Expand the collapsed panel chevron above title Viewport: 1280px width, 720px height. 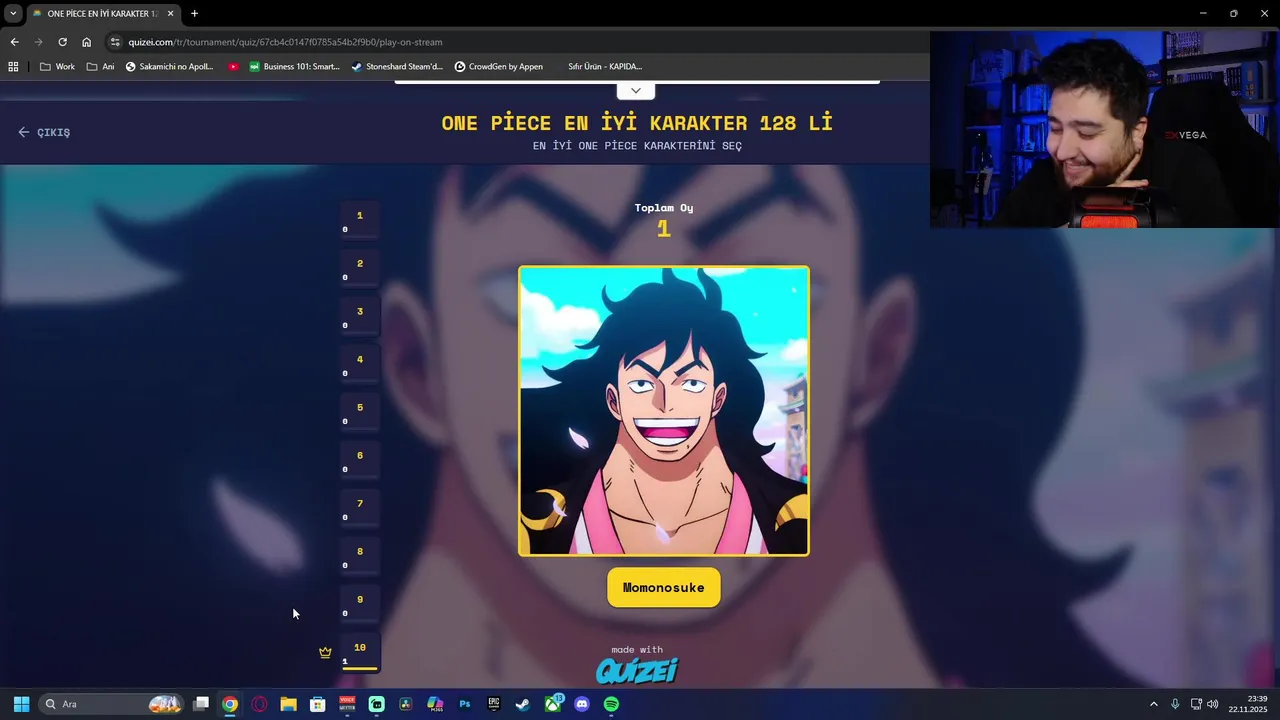[636, 90]
